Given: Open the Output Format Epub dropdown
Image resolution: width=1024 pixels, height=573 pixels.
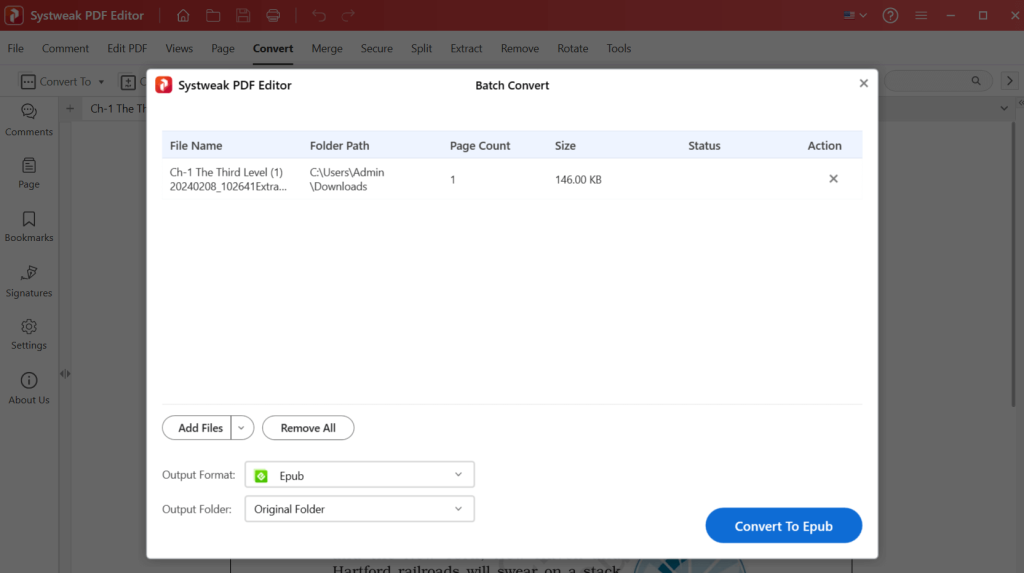Looking at the screenshot, I should tap(359, 475).
